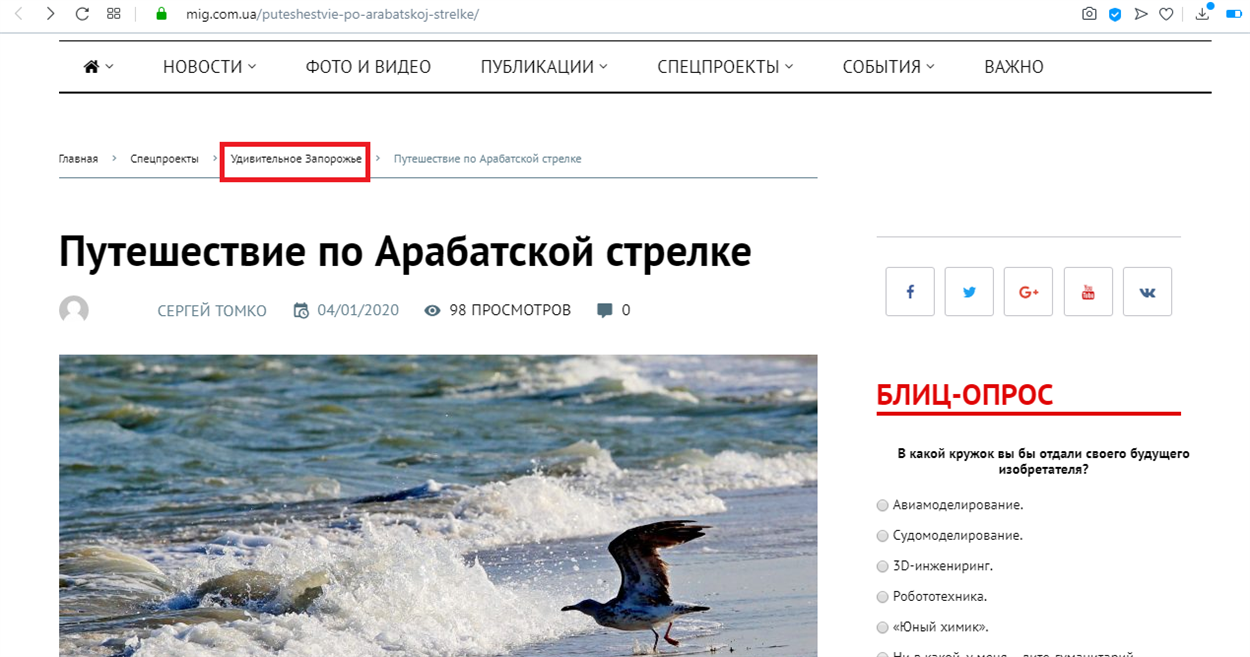
Task: Take a snapshot with camera icon
Action: coord(1089,14)
